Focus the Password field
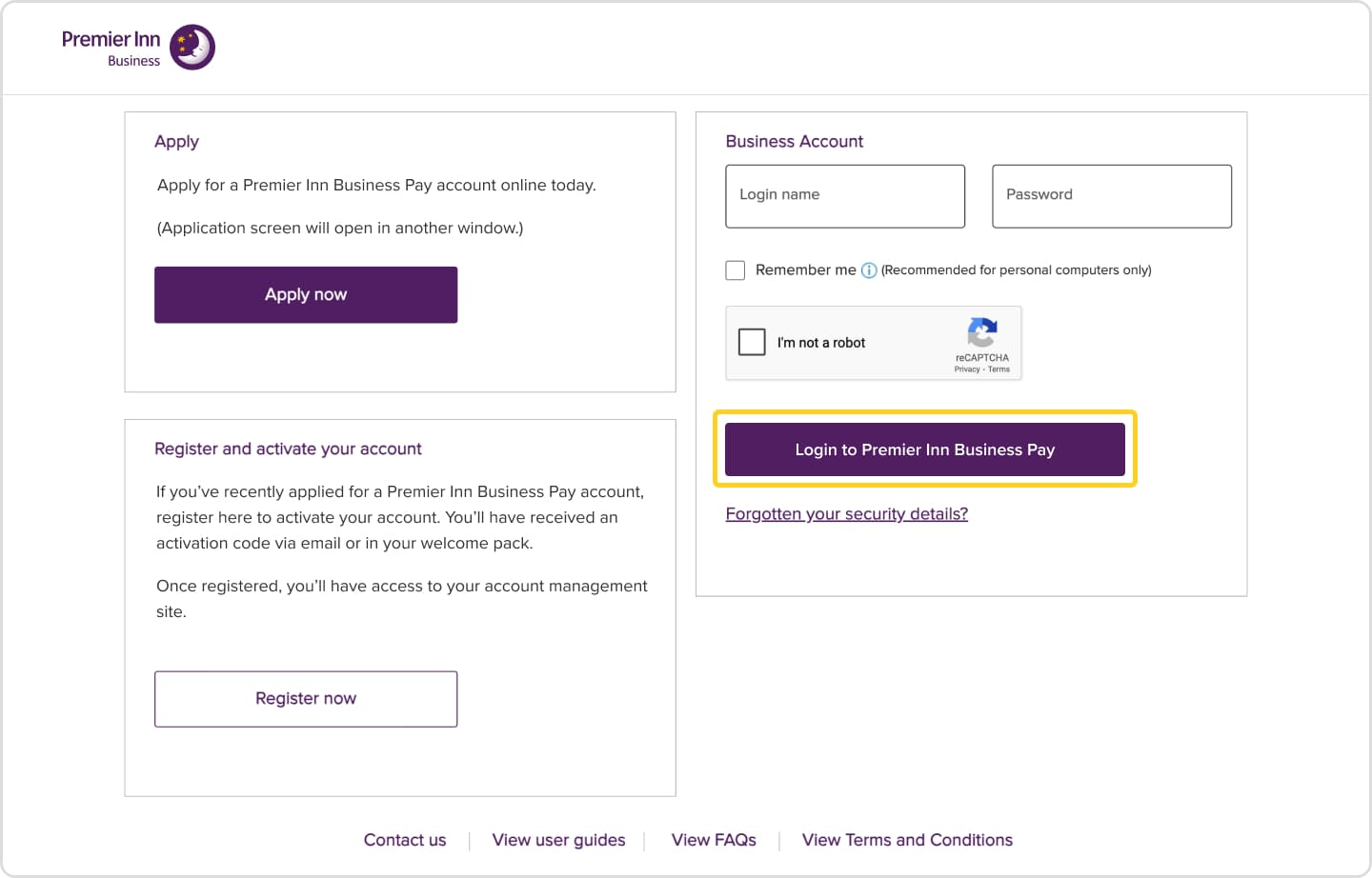The height and width of the screenshot is (878, 1372). tap(1112, 196)
